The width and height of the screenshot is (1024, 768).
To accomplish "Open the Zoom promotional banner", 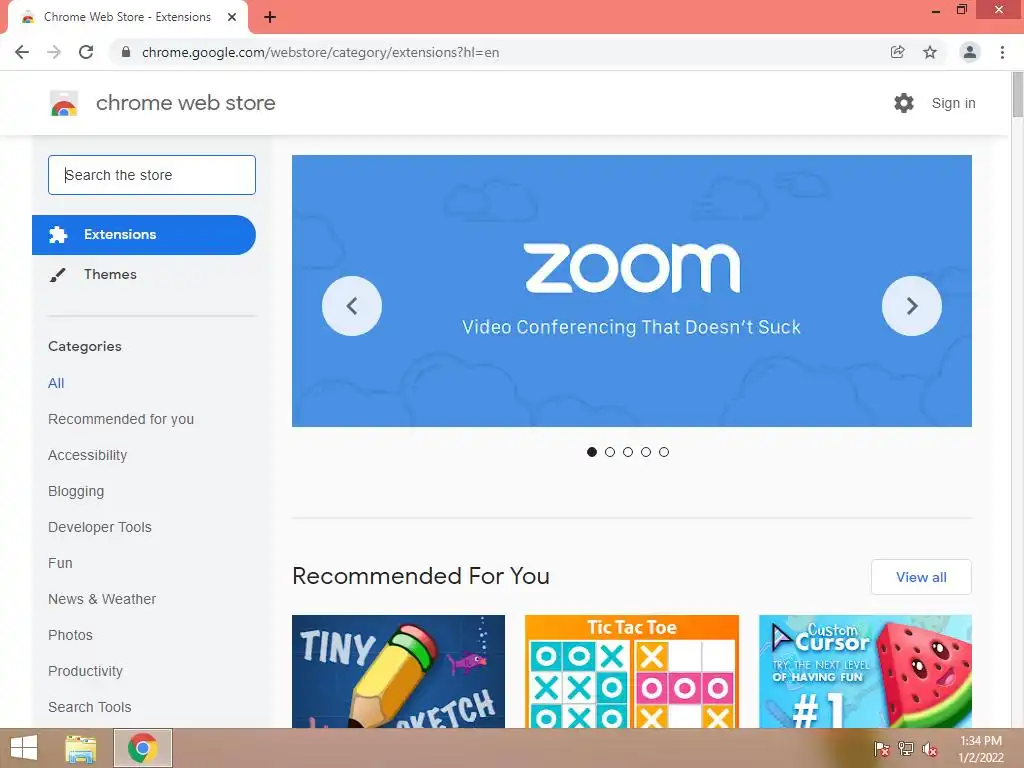I will [632, 291].
